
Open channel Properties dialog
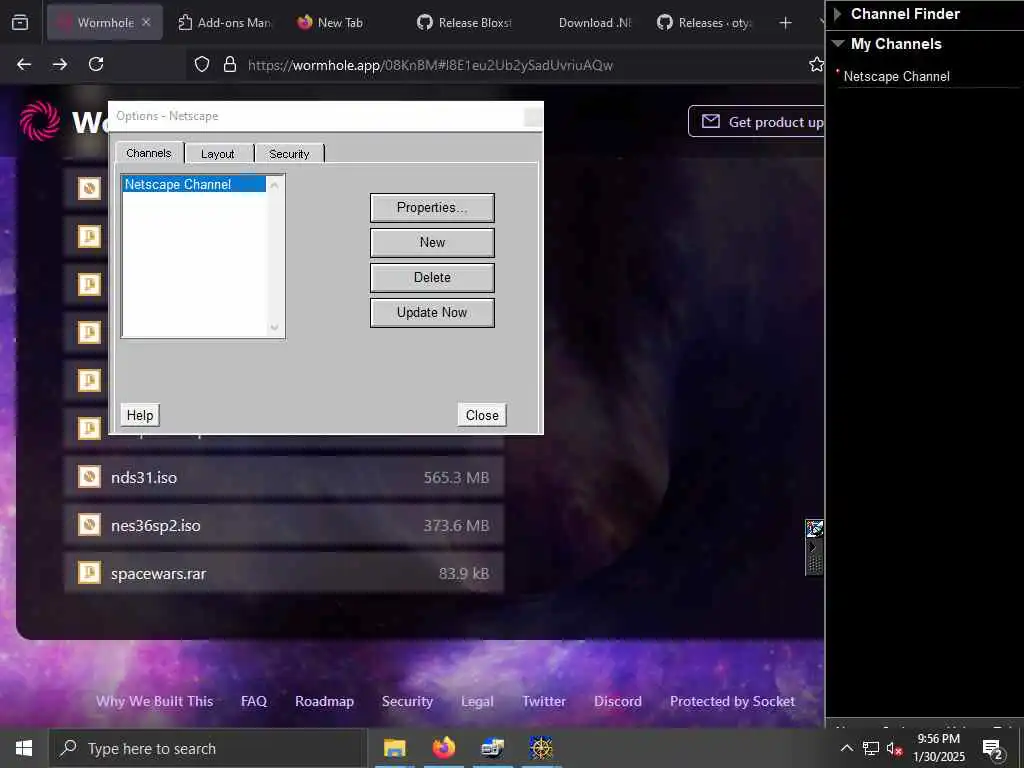(x=432, y=208)
